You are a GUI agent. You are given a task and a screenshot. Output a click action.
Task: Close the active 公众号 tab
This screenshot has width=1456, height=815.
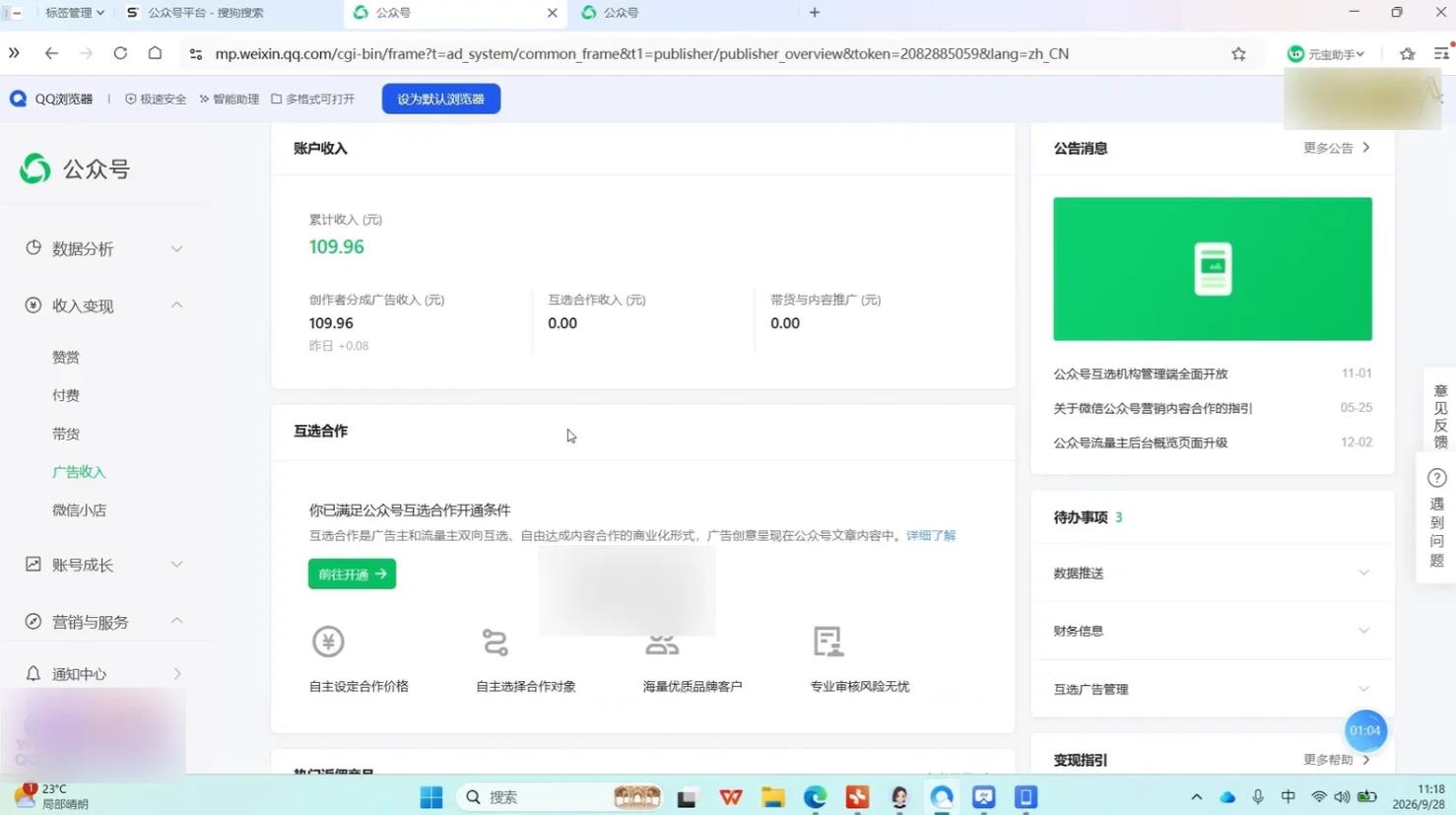point(552,13)
